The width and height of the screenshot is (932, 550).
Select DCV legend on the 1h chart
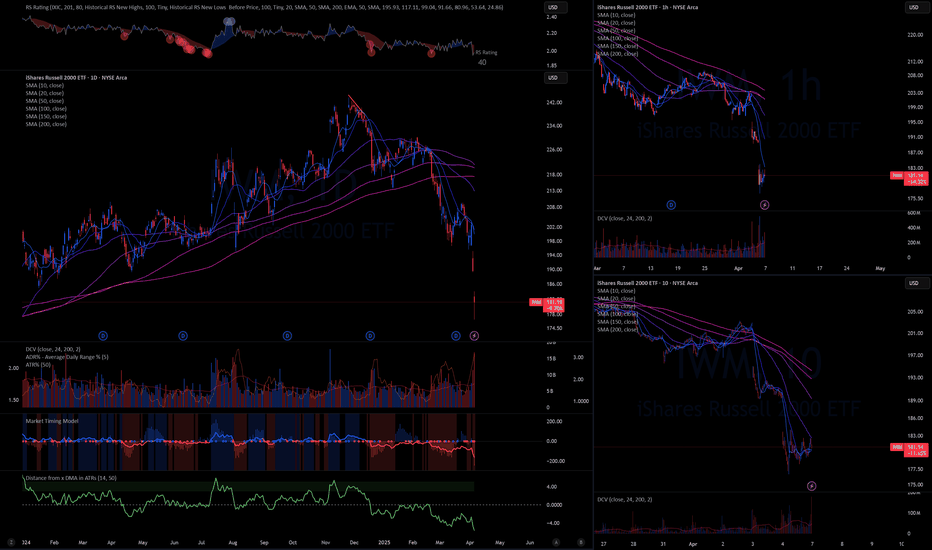(x=625, y=219)
